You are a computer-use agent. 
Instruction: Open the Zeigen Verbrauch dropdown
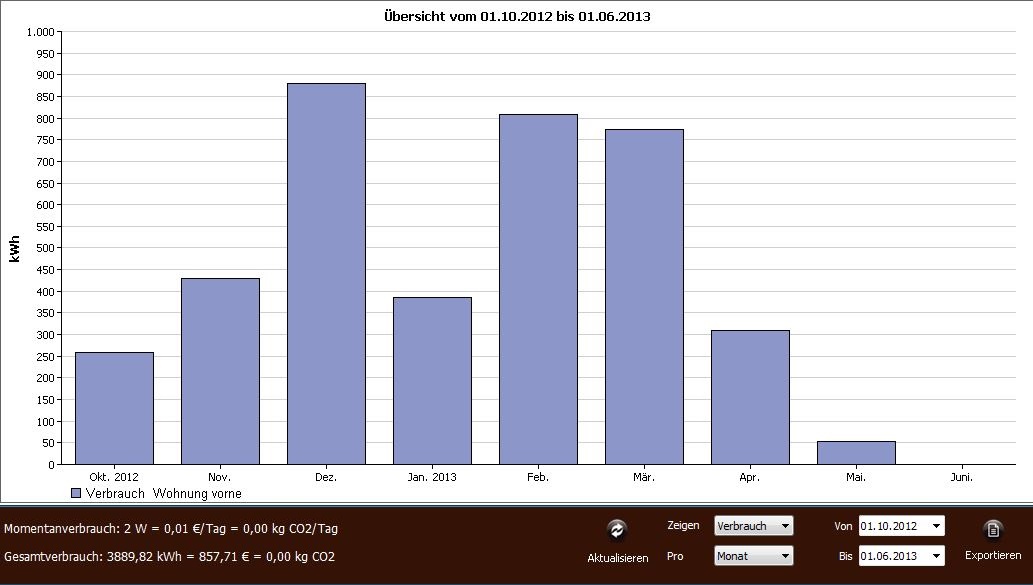coord(753,526)
